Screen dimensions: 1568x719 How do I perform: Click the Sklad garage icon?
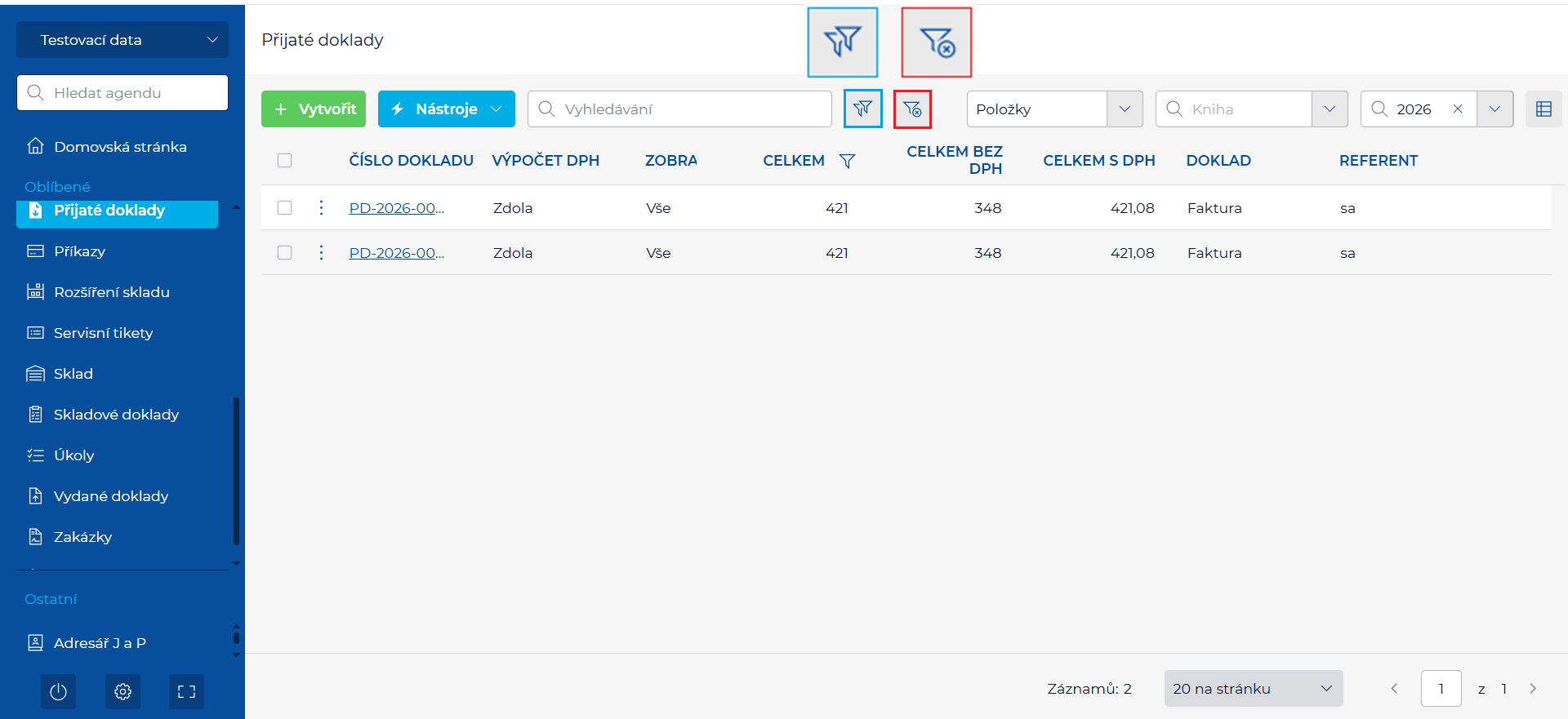[35, 374]
